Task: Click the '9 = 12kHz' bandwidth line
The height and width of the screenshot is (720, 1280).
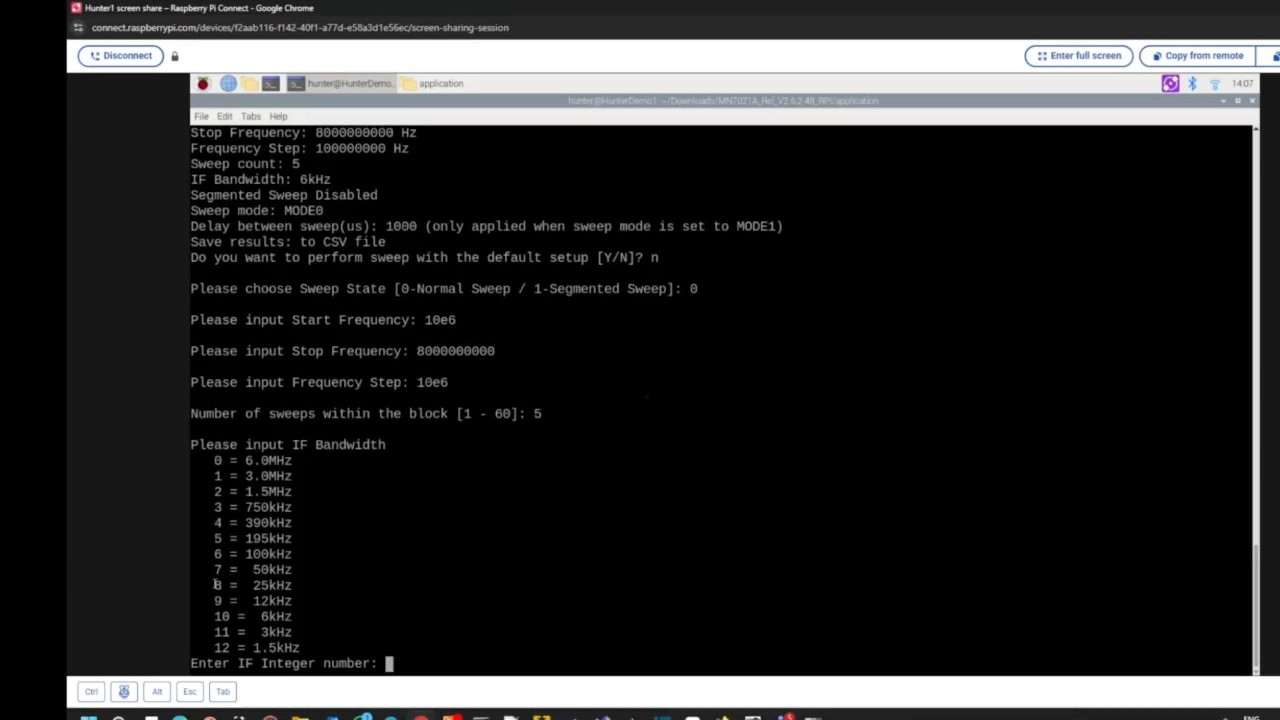Action: [253, 601]
